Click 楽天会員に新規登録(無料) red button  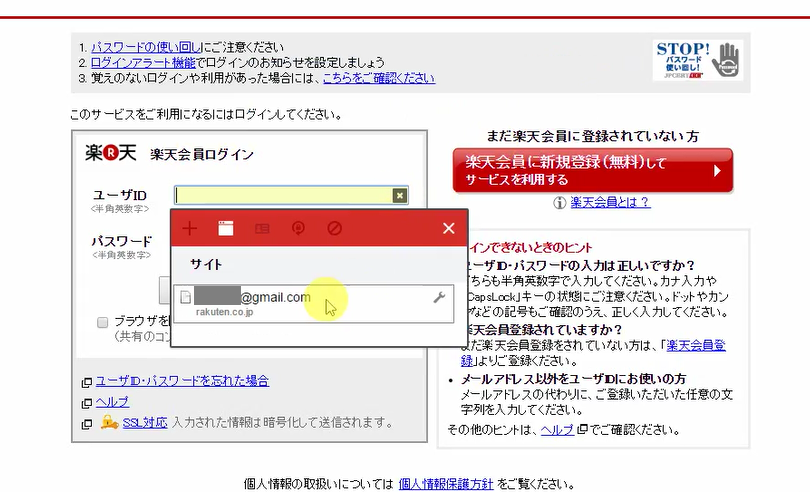point(593,171)
